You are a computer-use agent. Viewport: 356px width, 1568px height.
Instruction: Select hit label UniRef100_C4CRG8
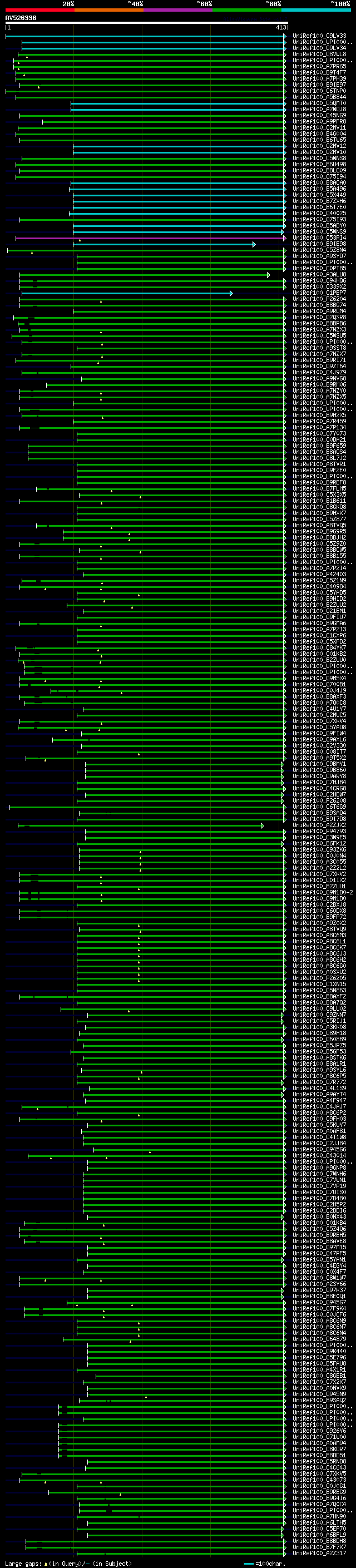click(319, 789)
